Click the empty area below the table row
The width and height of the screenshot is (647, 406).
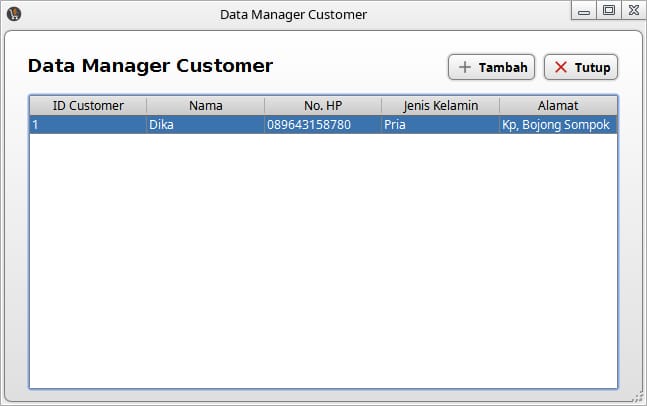tap(323, 260)
